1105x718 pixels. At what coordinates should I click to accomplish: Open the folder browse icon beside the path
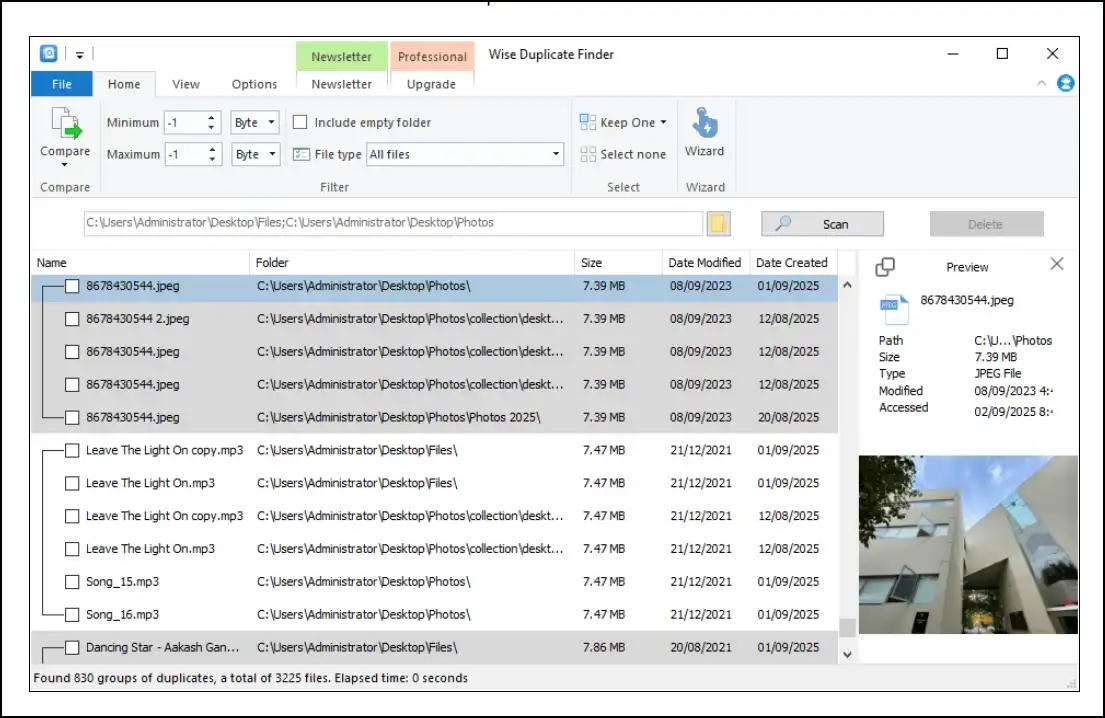coord(718,222)
